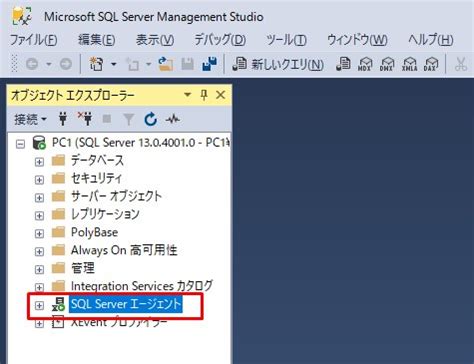Click the 新しいクエリ(N) button
This screenshot has width=474, height=364.
coord(278,64)
